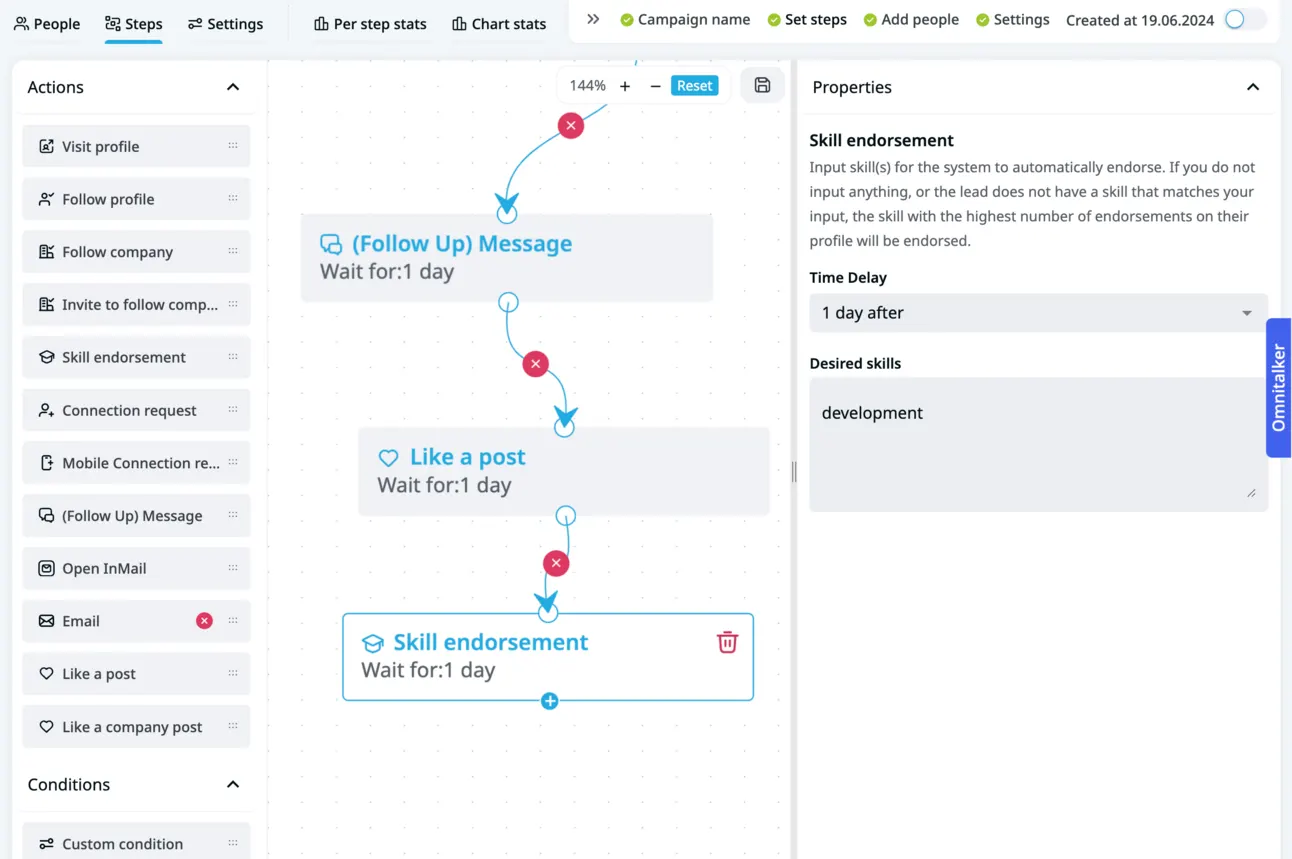1292x859 pixels.
Task: Click the output port of Like a post node
Action: coord(566,516)
